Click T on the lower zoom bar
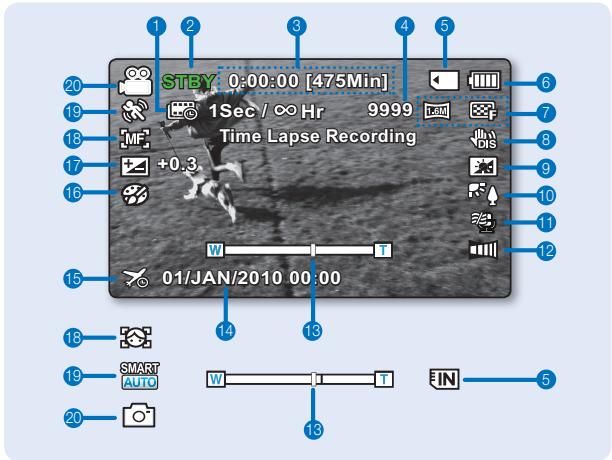 384,379
